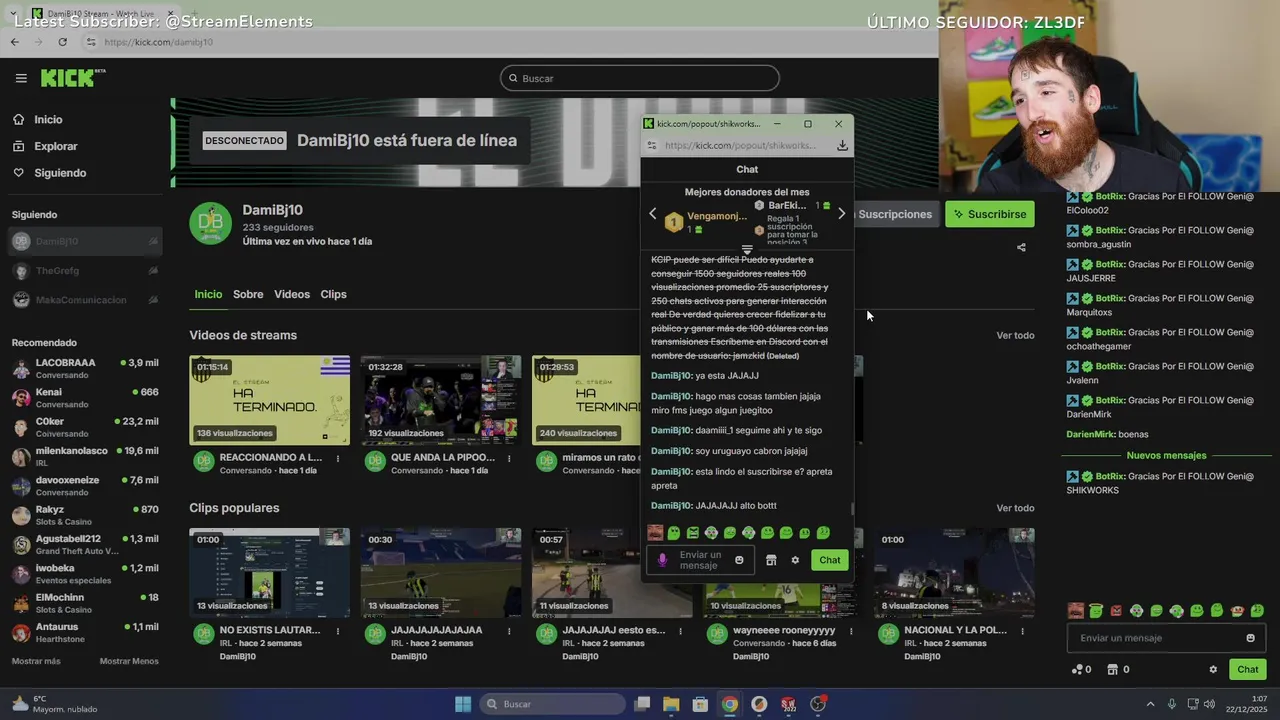Send message with right panel Chat button

[x=1248, y=670]
